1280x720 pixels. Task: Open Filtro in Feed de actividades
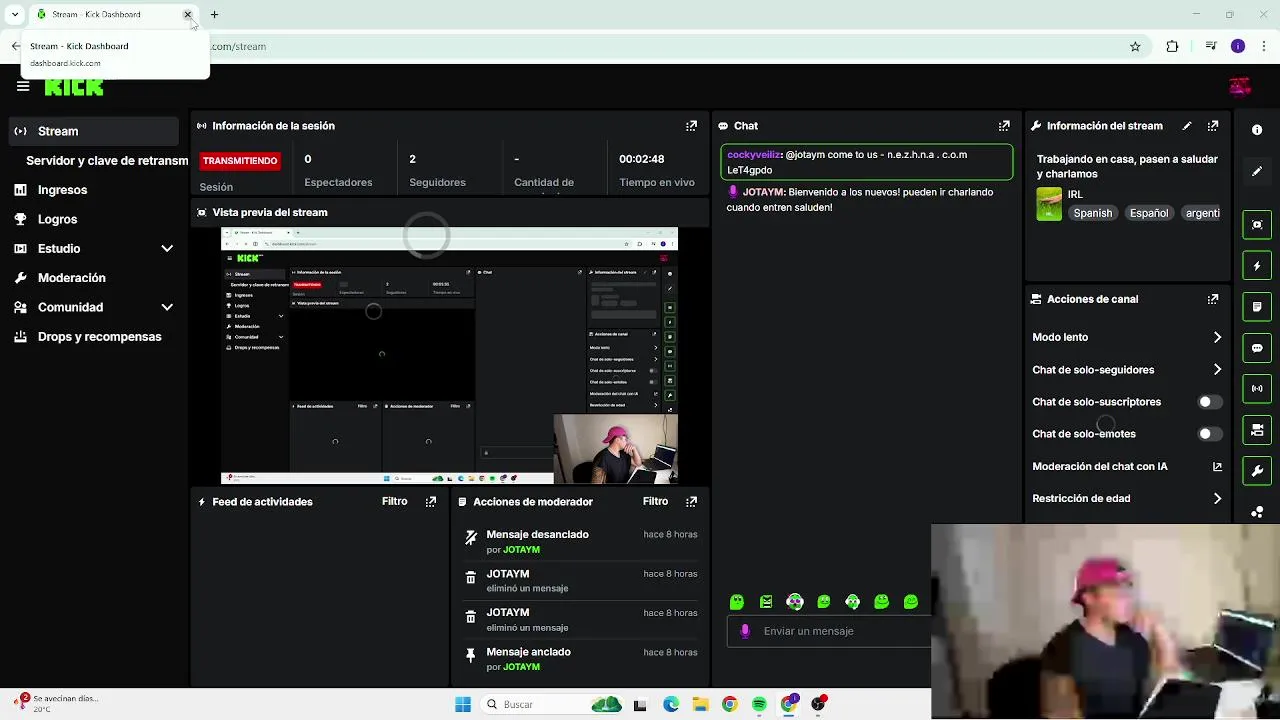394,501
